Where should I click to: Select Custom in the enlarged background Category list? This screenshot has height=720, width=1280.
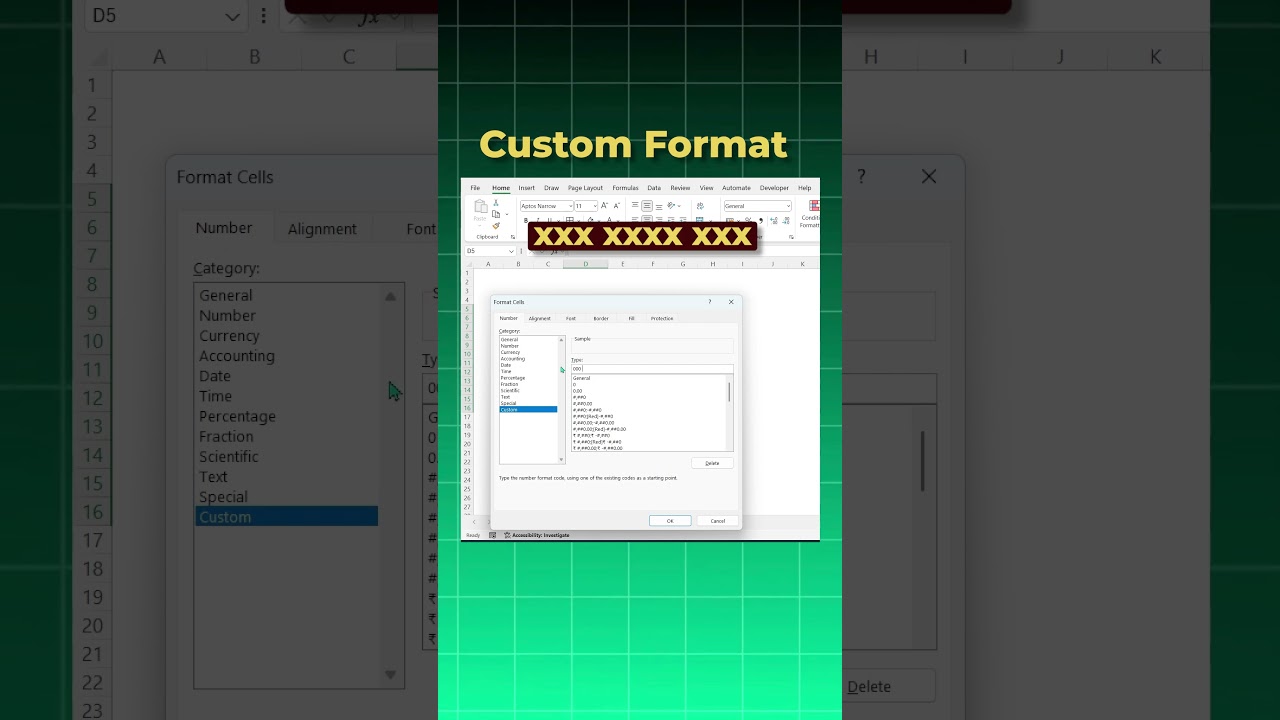(286, 517)
